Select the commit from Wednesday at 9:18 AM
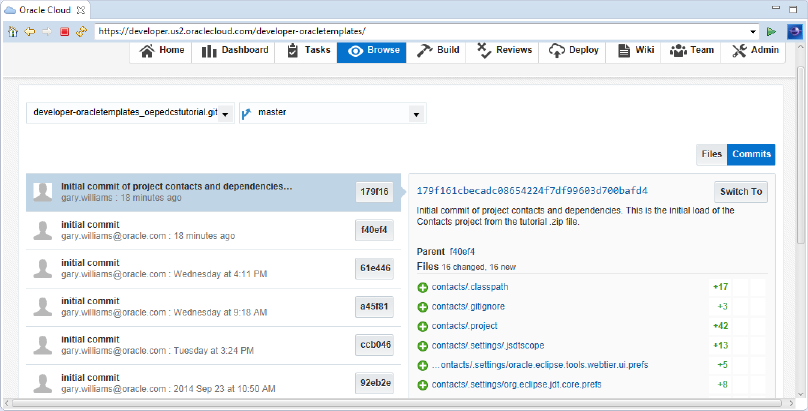Screen dimensions: 808x411 [213, 307]
